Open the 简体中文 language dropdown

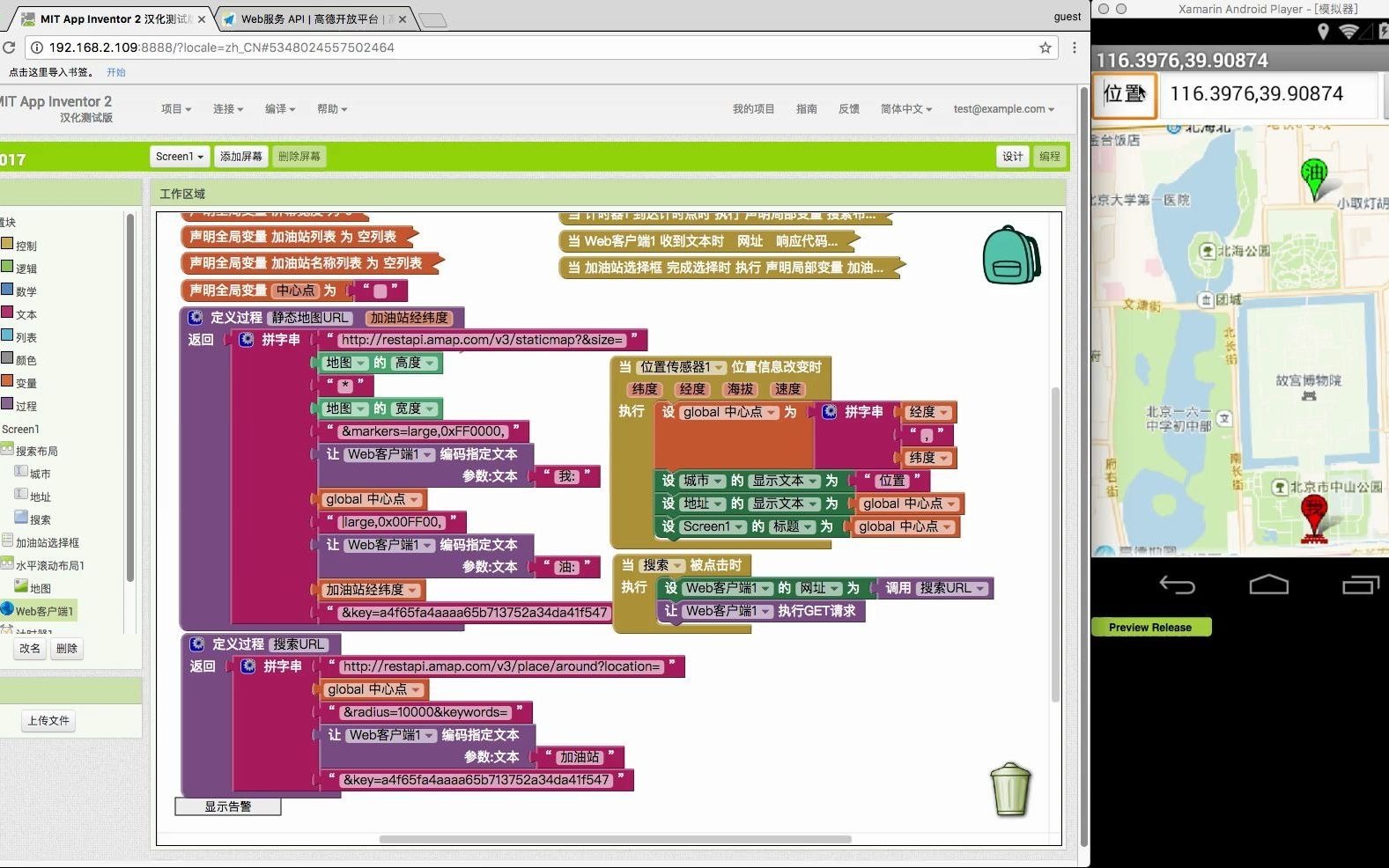pyautogui.click(x=906, y=109)
